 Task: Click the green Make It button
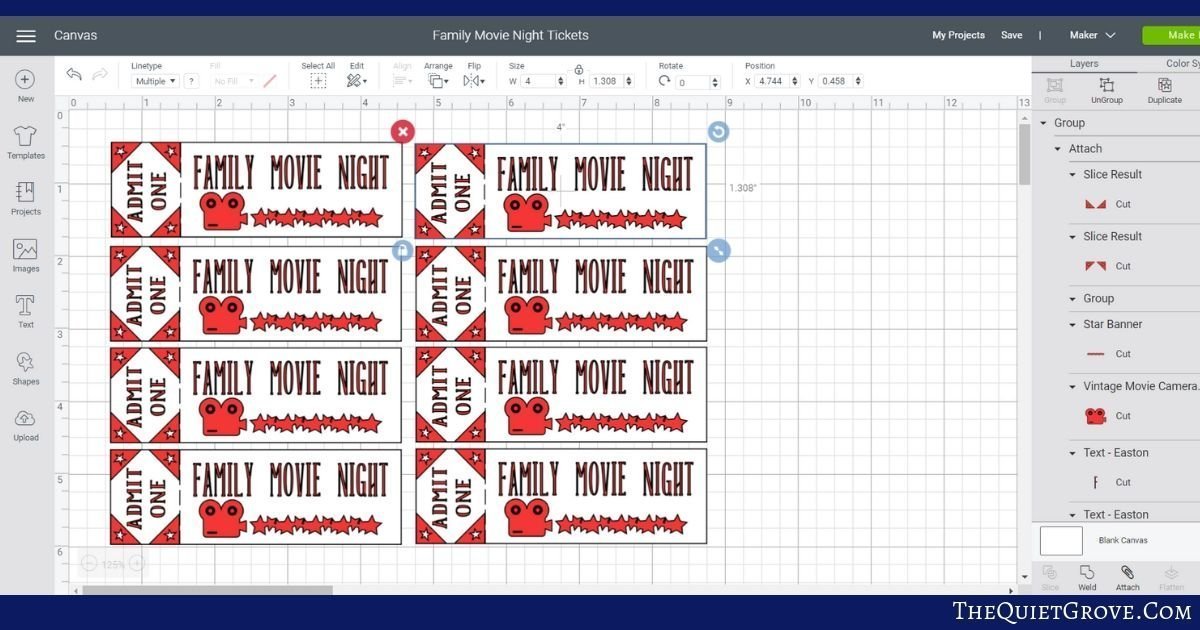click(x=1171, y=35)
